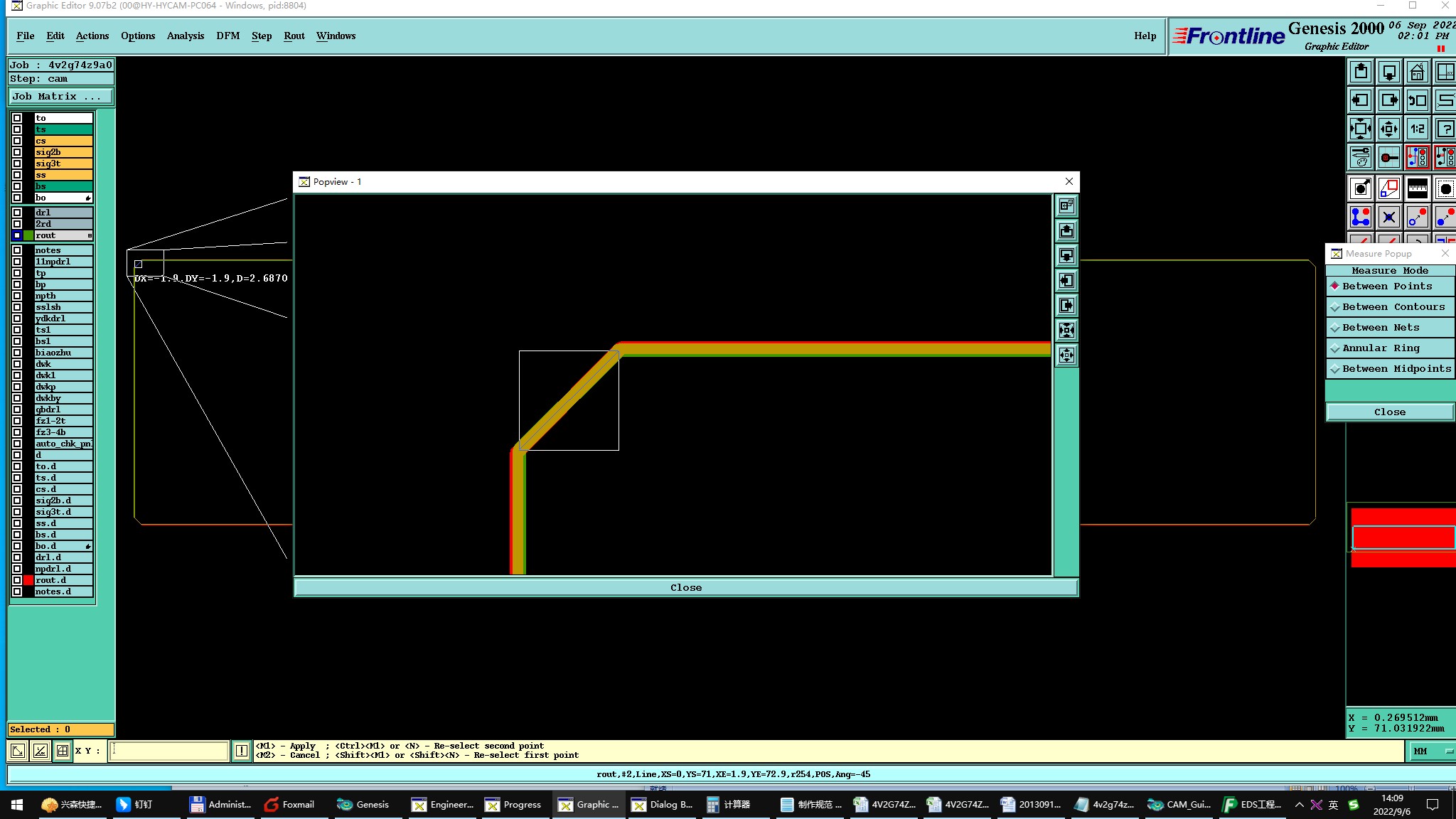
Task: Select the ruler measure tool icon
Action: click(1417, 188)
